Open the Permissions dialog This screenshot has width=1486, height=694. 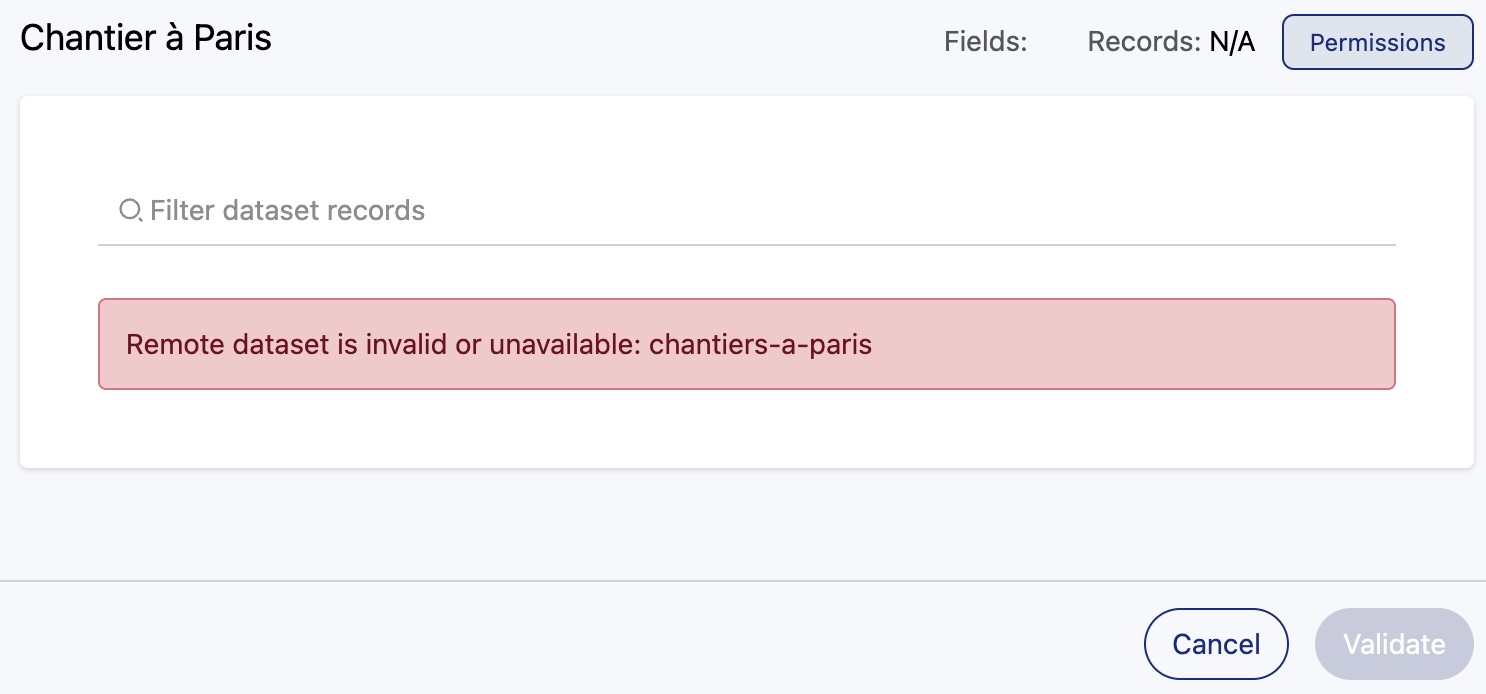[x=1377, y=43]
